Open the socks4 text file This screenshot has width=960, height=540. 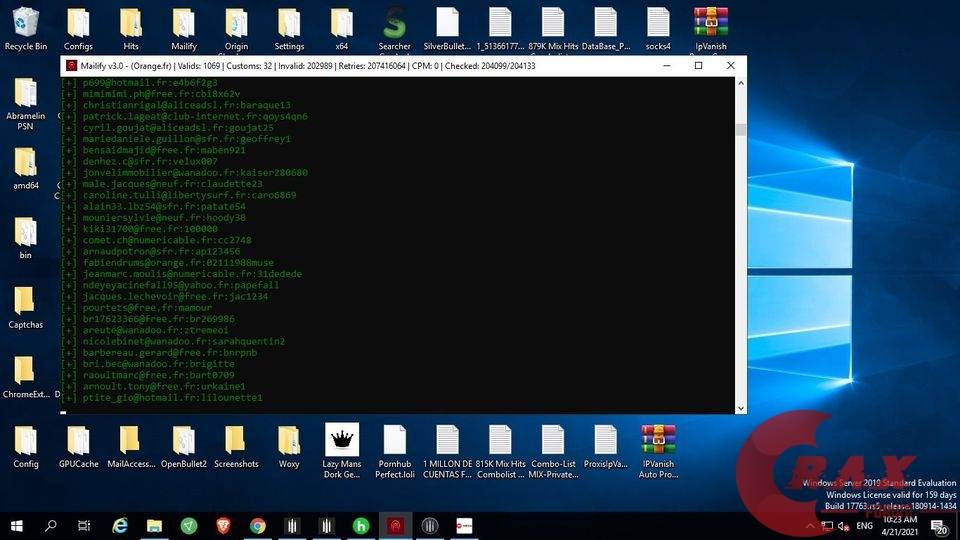[x=658, y=28]
